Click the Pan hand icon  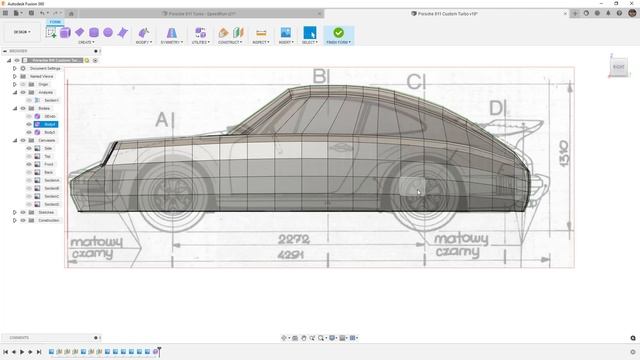[304, 338]
